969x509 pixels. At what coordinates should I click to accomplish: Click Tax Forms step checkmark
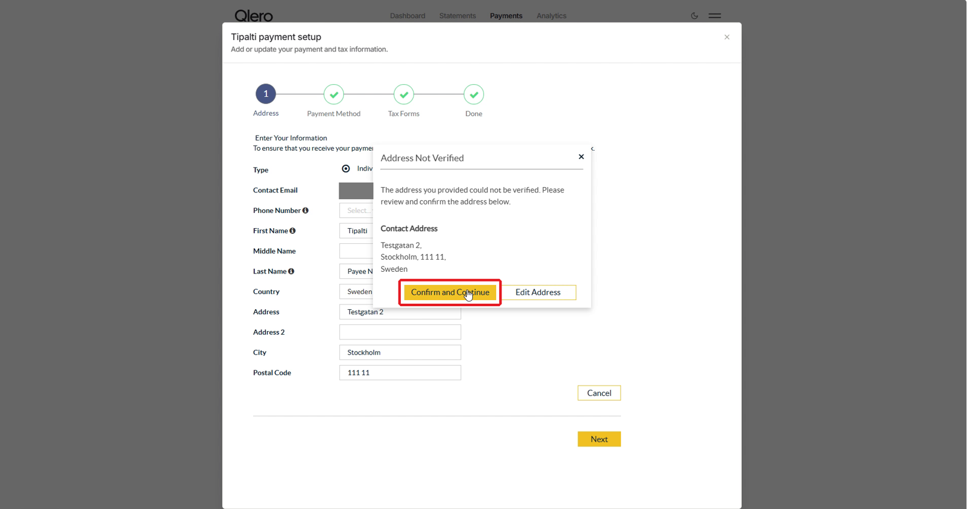[x=404, y=95]
